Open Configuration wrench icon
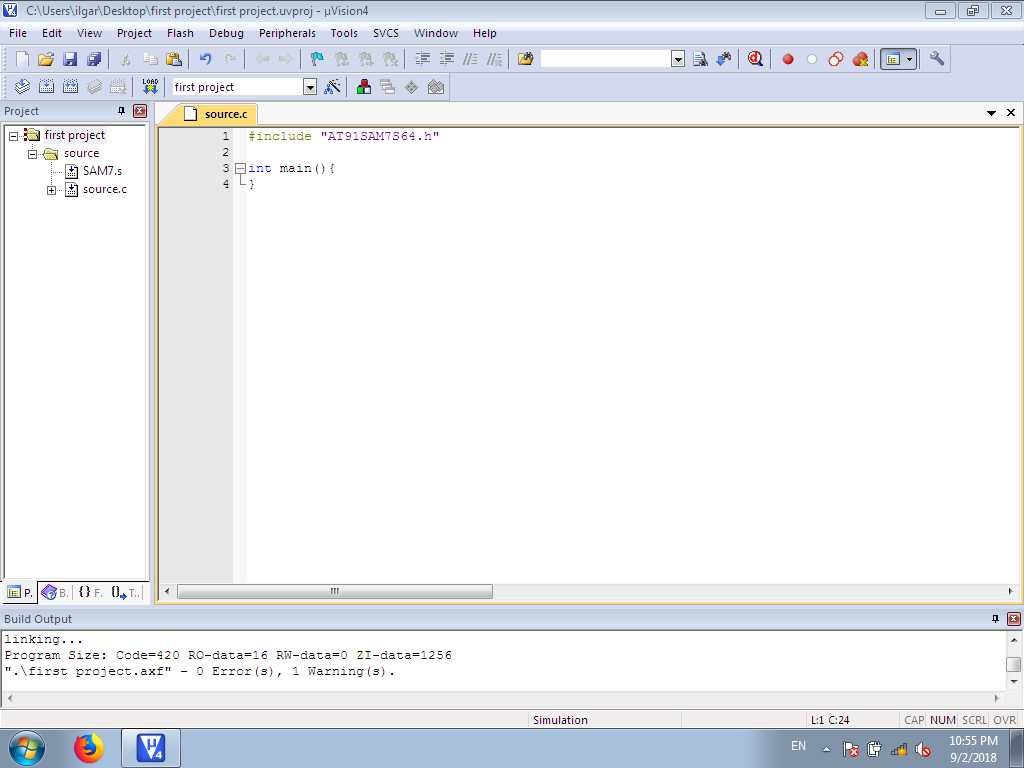 coord(937,59)
